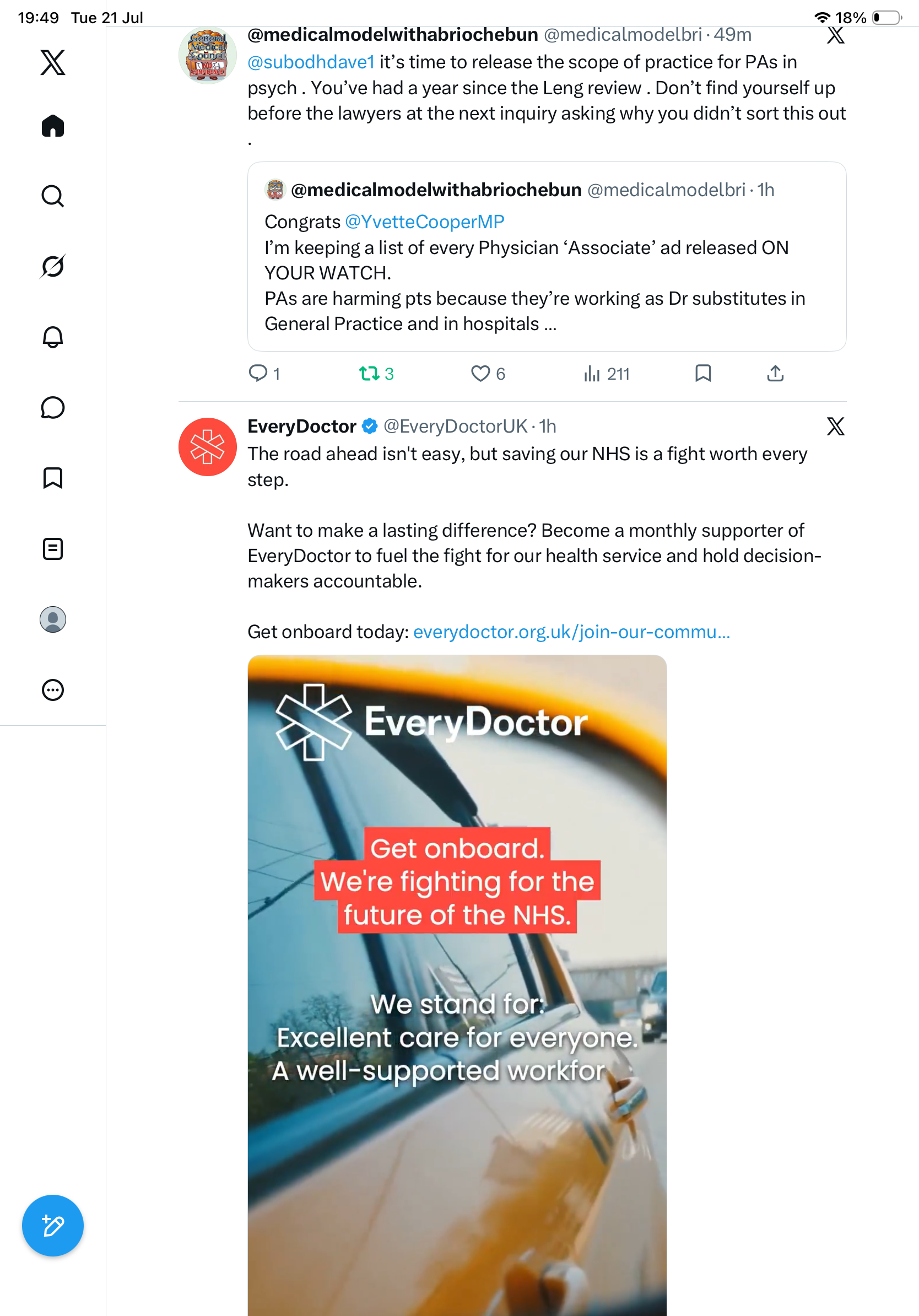Open the @subodhdave1 mention link
The width and height of the screenshot is (919, 1316).
point(311,62)
